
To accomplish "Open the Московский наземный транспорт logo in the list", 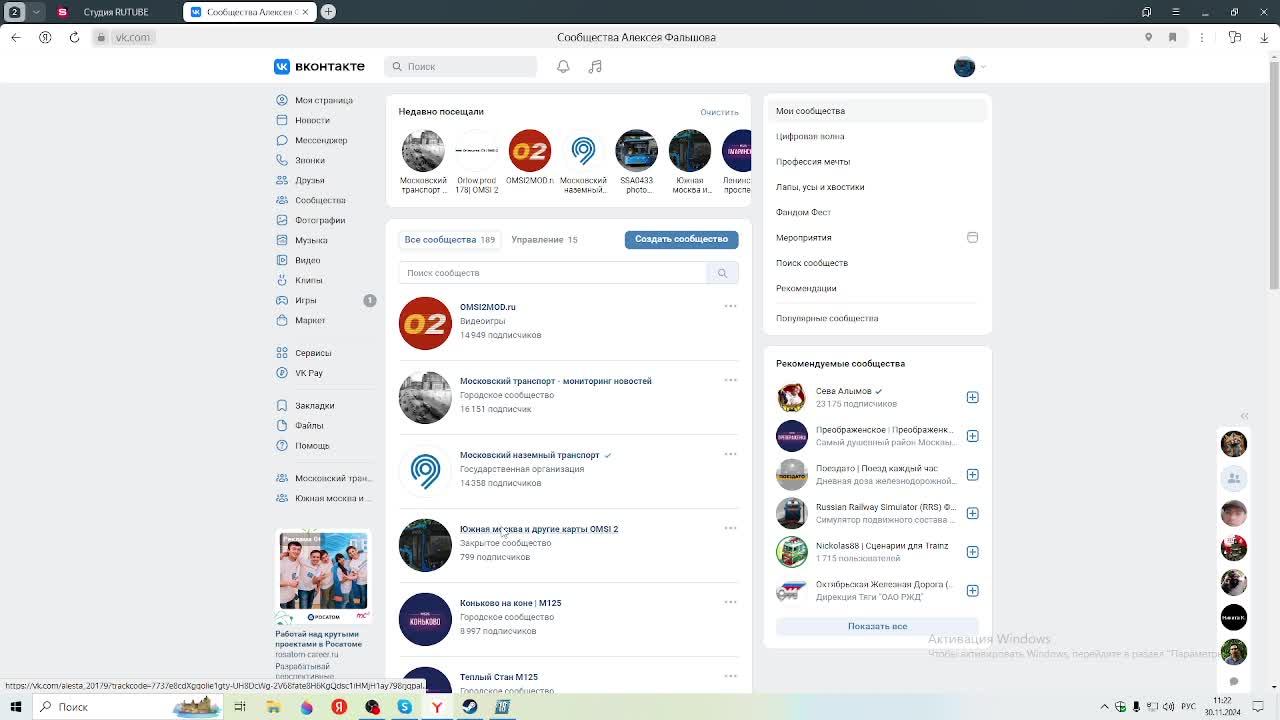I will [425, 471].
